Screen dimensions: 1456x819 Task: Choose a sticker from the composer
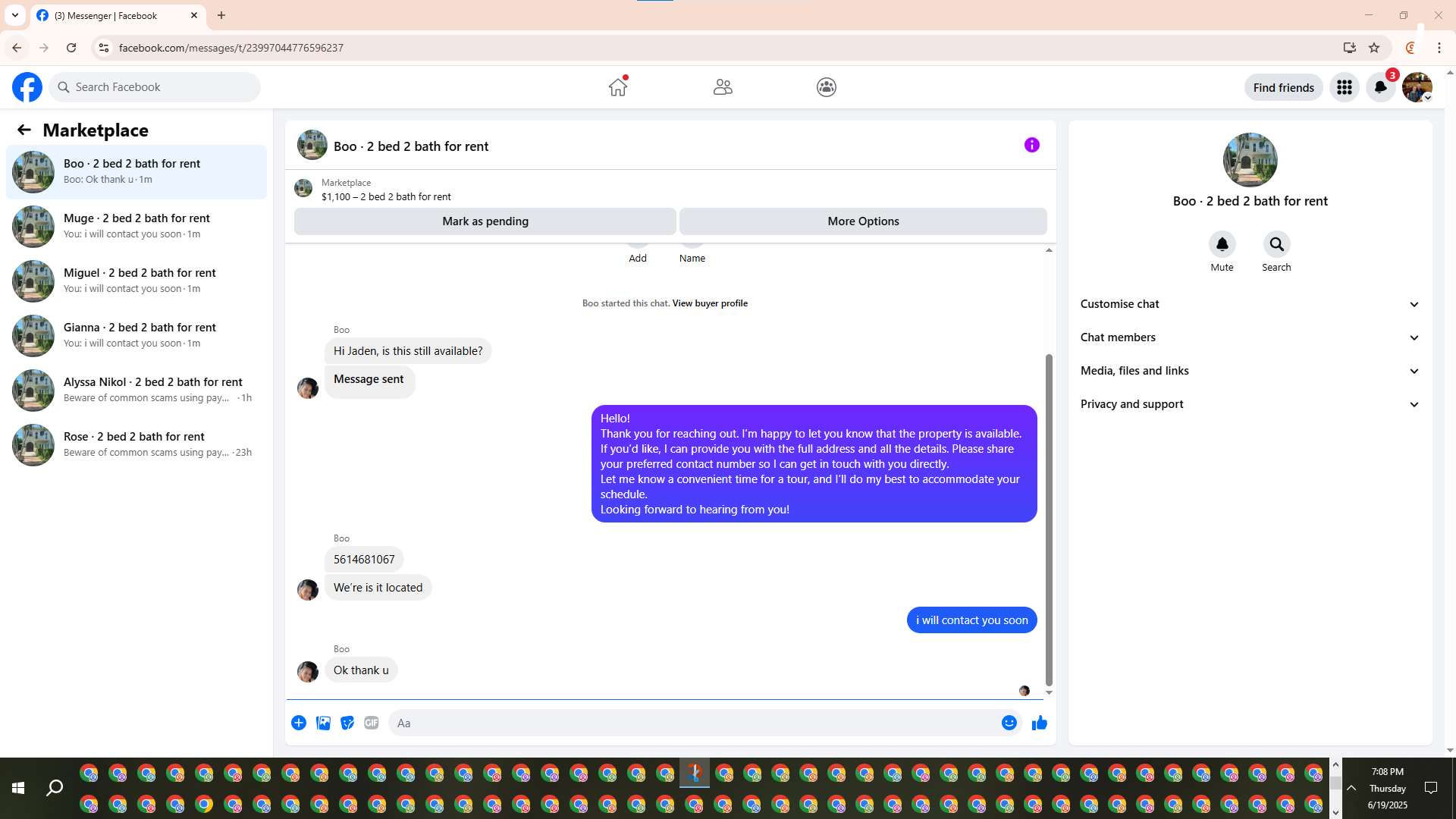(x=347, y=723)
